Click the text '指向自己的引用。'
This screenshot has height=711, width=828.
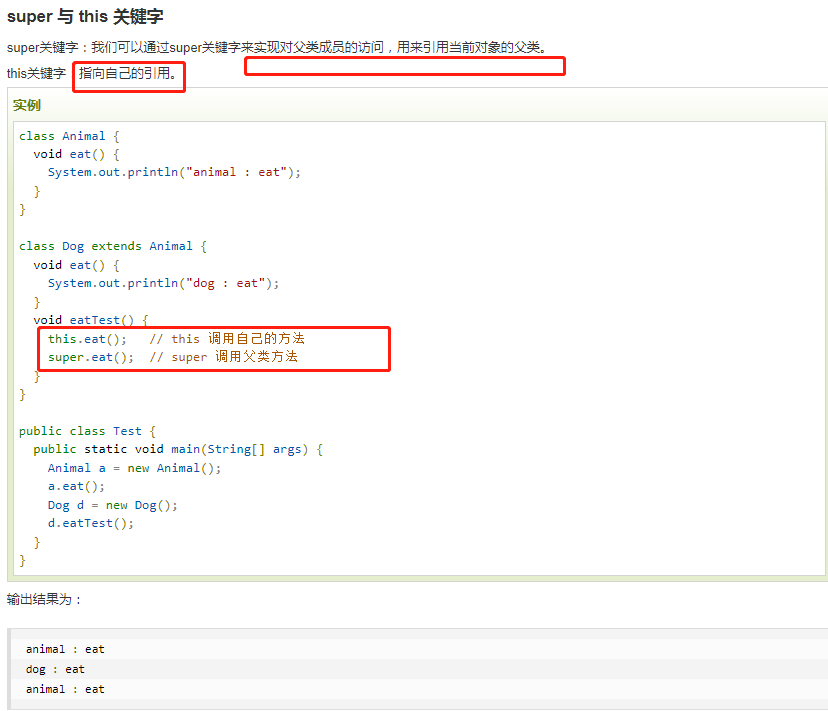pos(128,73)
